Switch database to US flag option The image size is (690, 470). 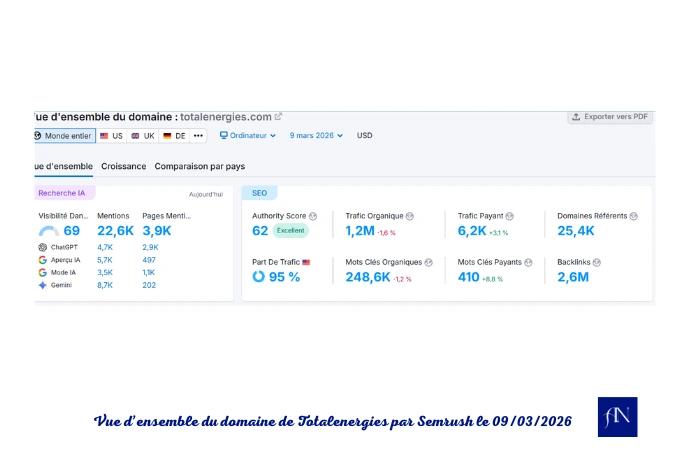pyautogui.click(x=111, y=136)
